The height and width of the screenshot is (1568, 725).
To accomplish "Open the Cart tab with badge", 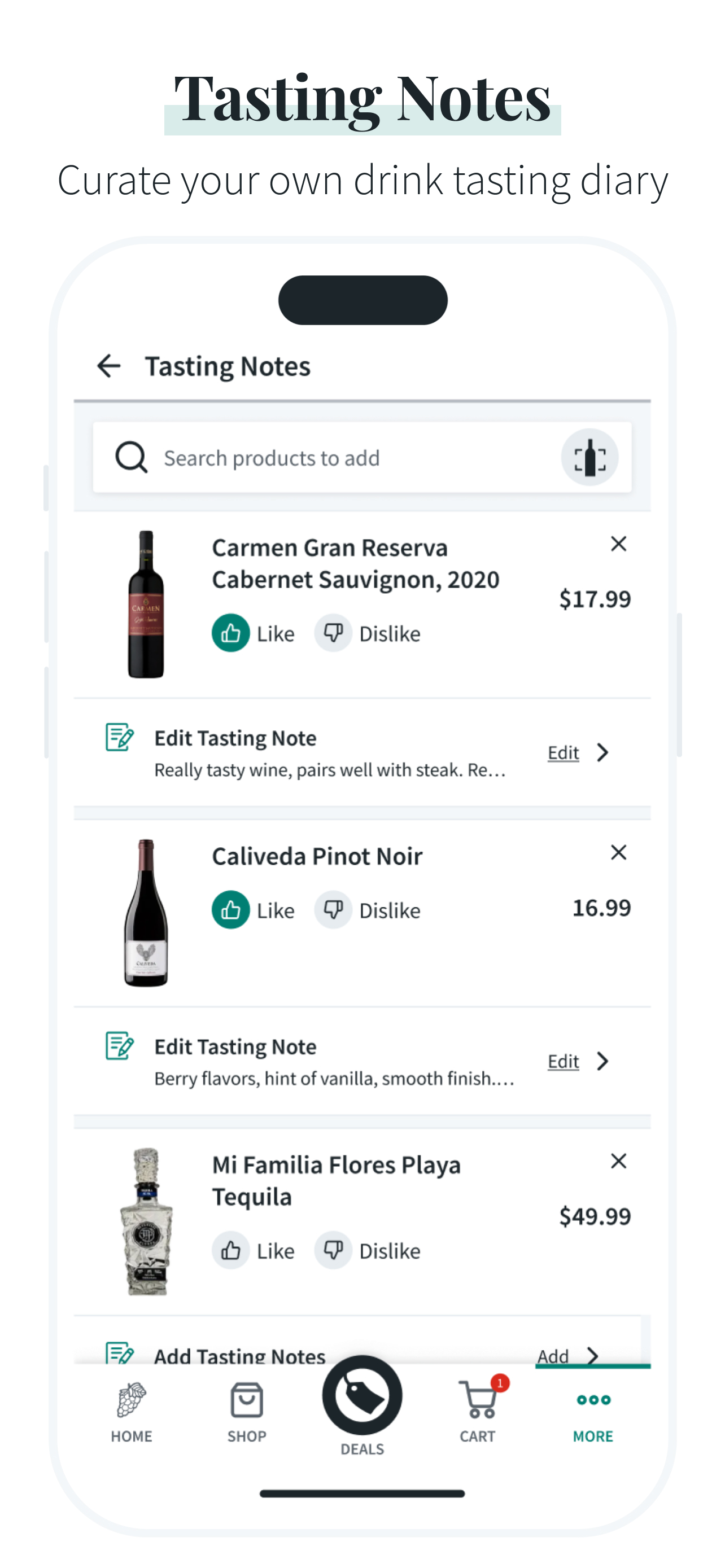I will coord(478,1410).
